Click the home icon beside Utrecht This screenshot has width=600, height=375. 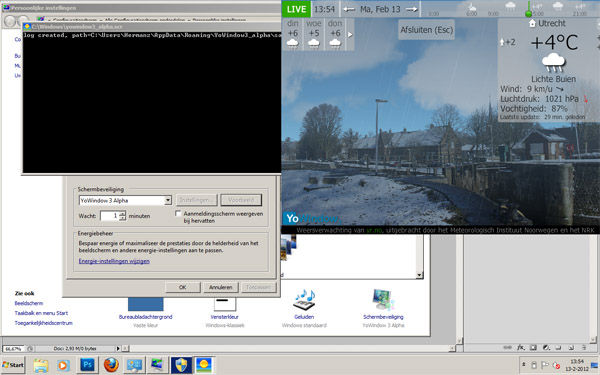(x=532, y=24)
